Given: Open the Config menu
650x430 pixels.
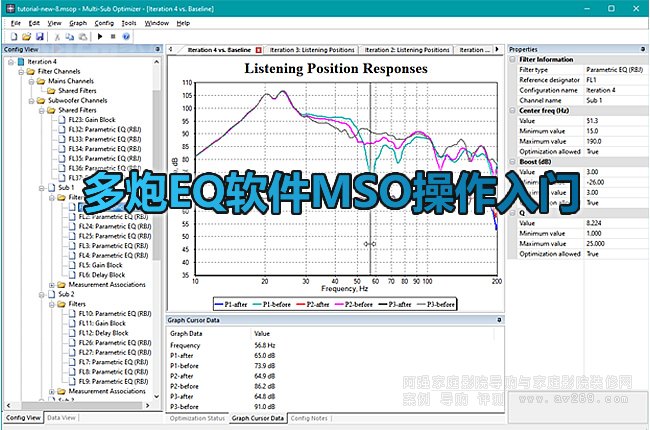Looking at the screenshot, I should [x=104, y=23].
